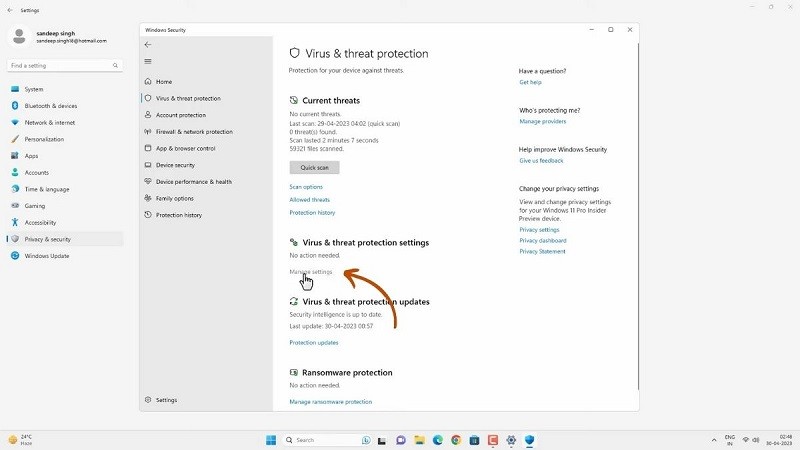
Task: Open Protection history link under Current threats
Action: tap(312, 213)
